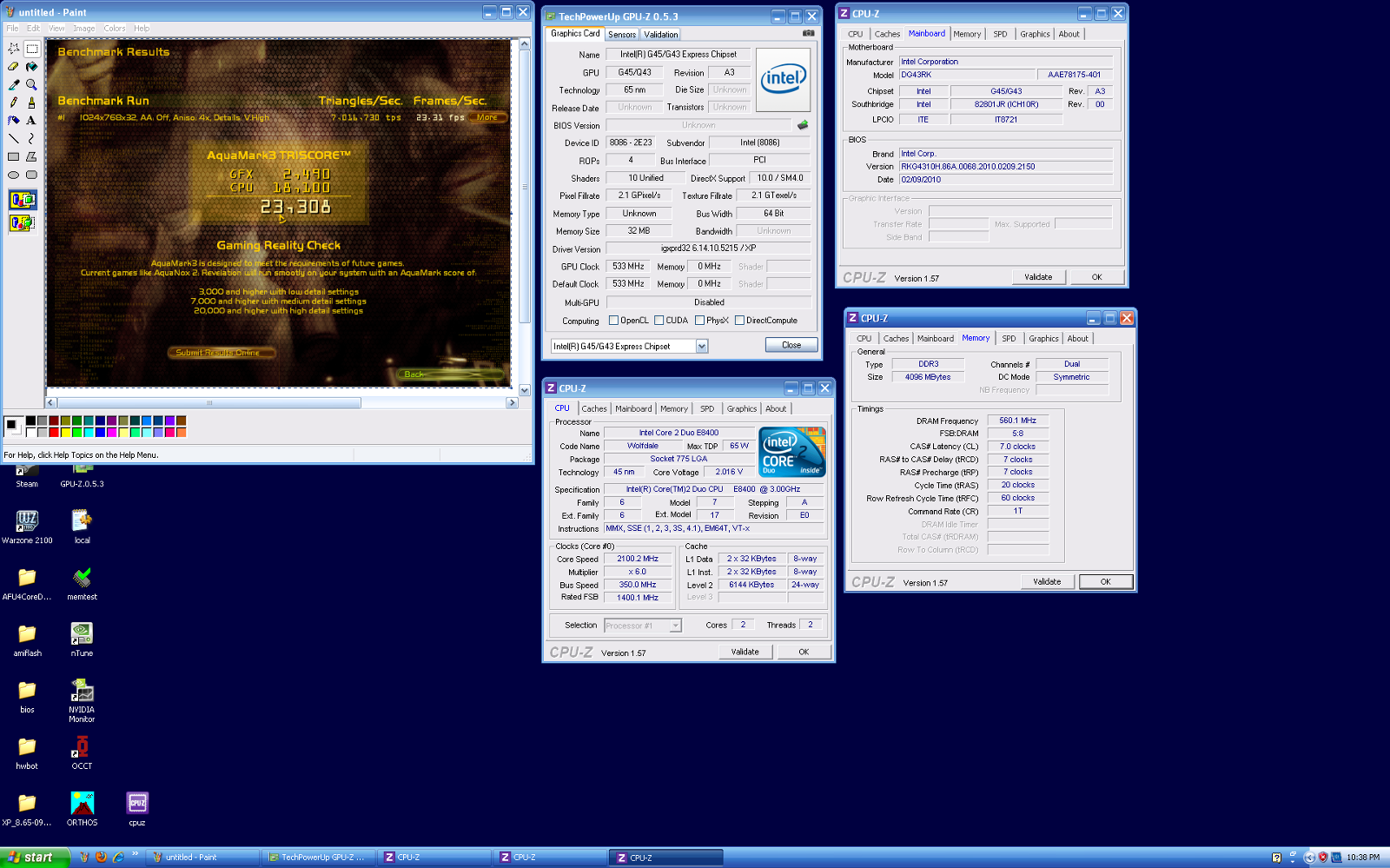Expand the GPU-Z device selection dropdown

tap(702, 346)
